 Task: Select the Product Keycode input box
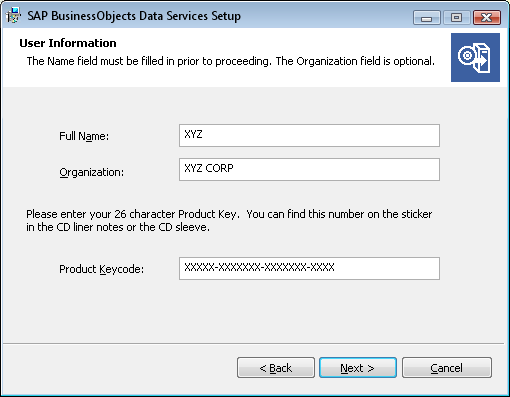(309, 268)
